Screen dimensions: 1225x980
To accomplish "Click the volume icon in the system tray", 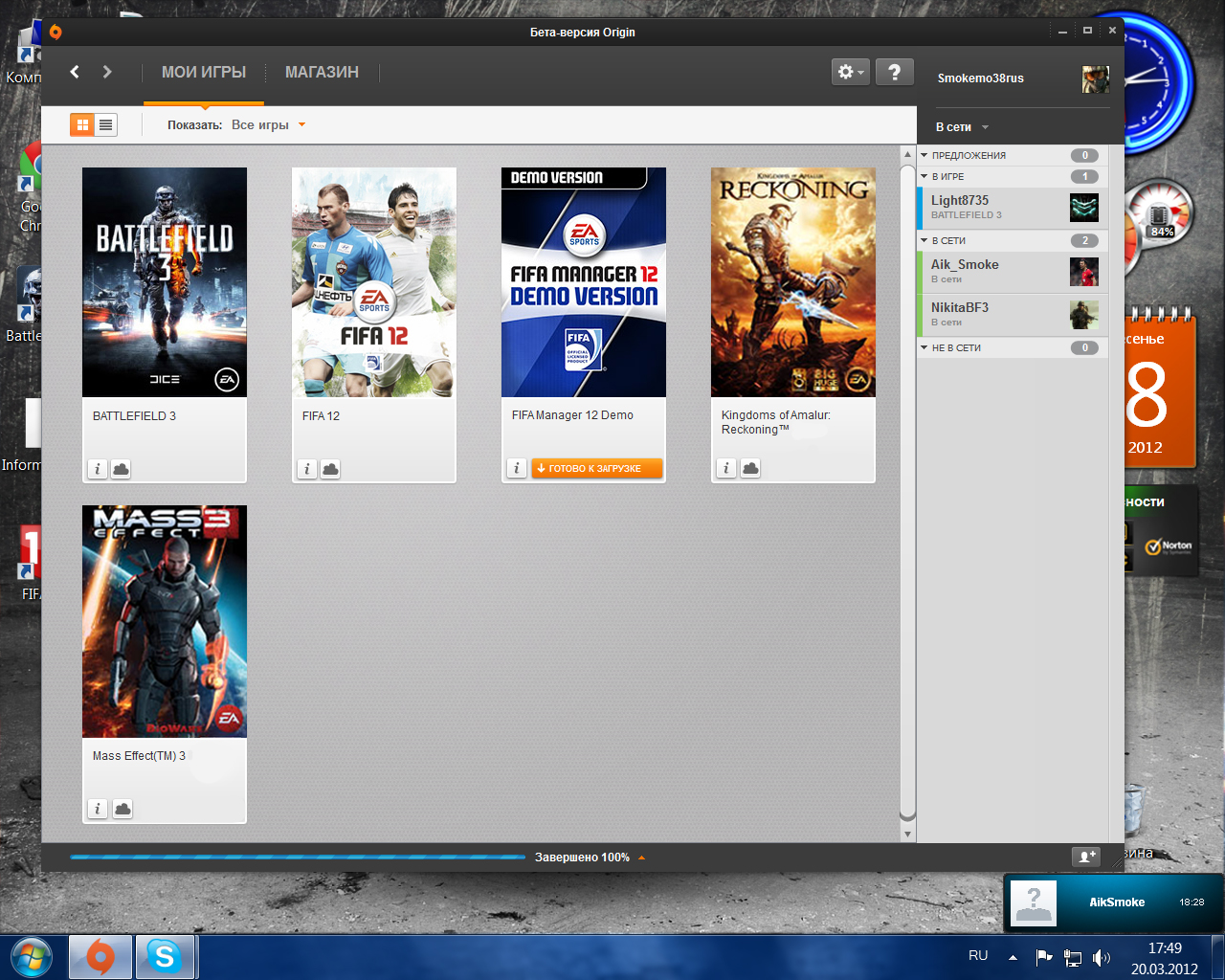I will [x=1102, y=957].
